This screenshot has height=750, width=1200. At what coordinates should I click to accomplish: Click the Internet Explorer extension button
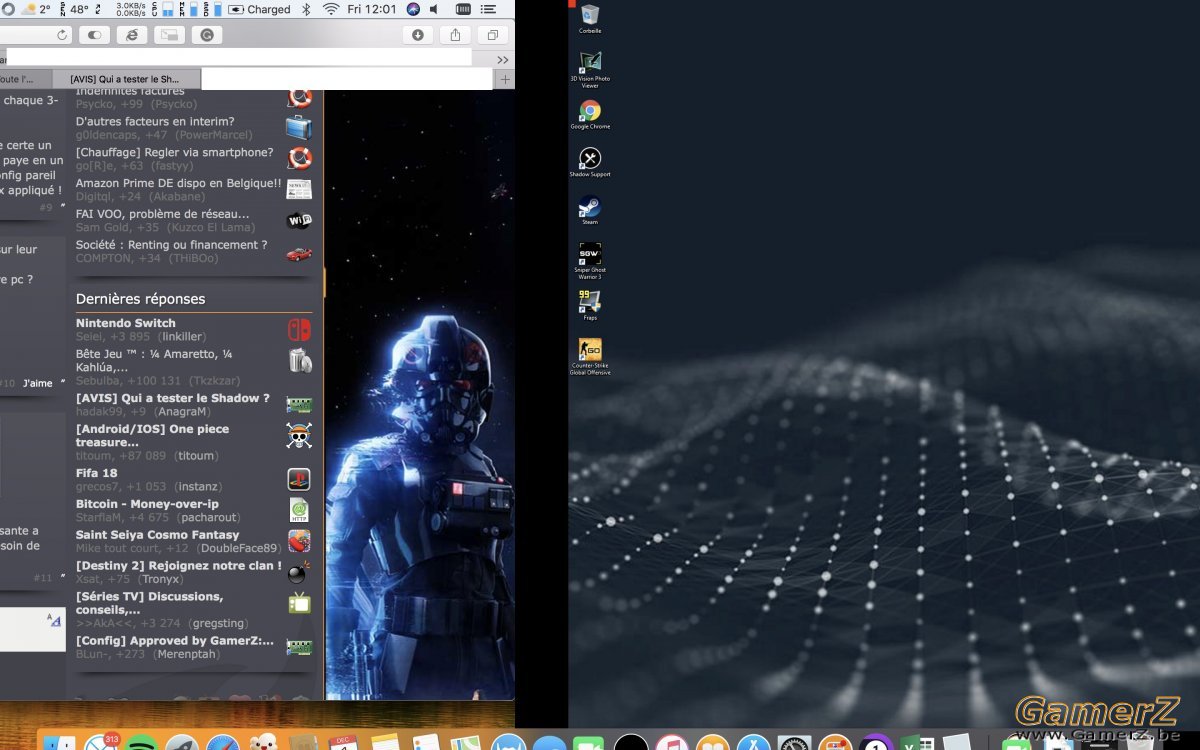click(x=131, y=35)
